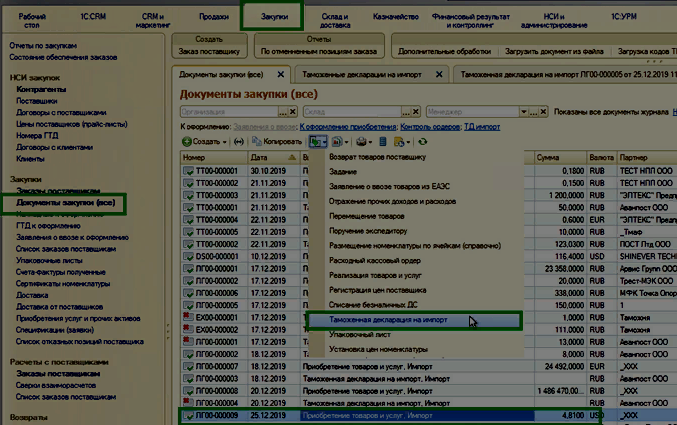Viewport: 677px width, 425px height.
Task: Select 'Таможенная декларация на импорт' menu entry
Action: 388,321
